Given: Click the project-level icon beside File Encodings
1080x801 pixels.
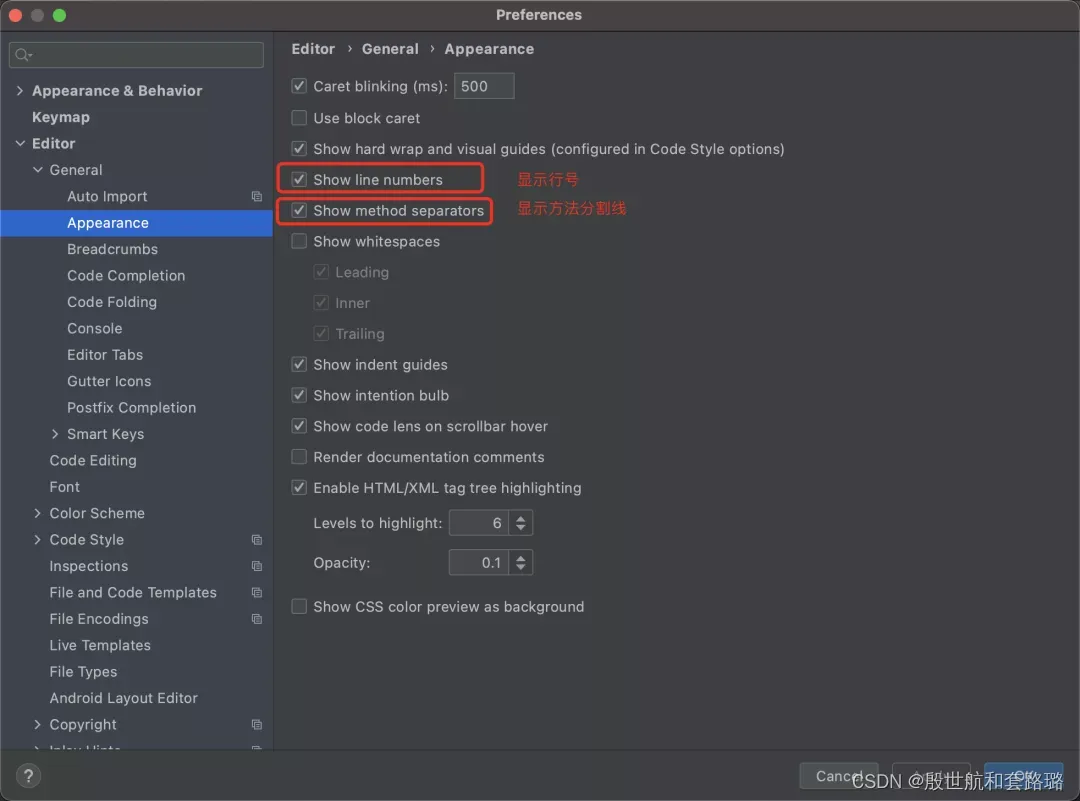Looking at the screenshot, I should [x=257, y=619].
